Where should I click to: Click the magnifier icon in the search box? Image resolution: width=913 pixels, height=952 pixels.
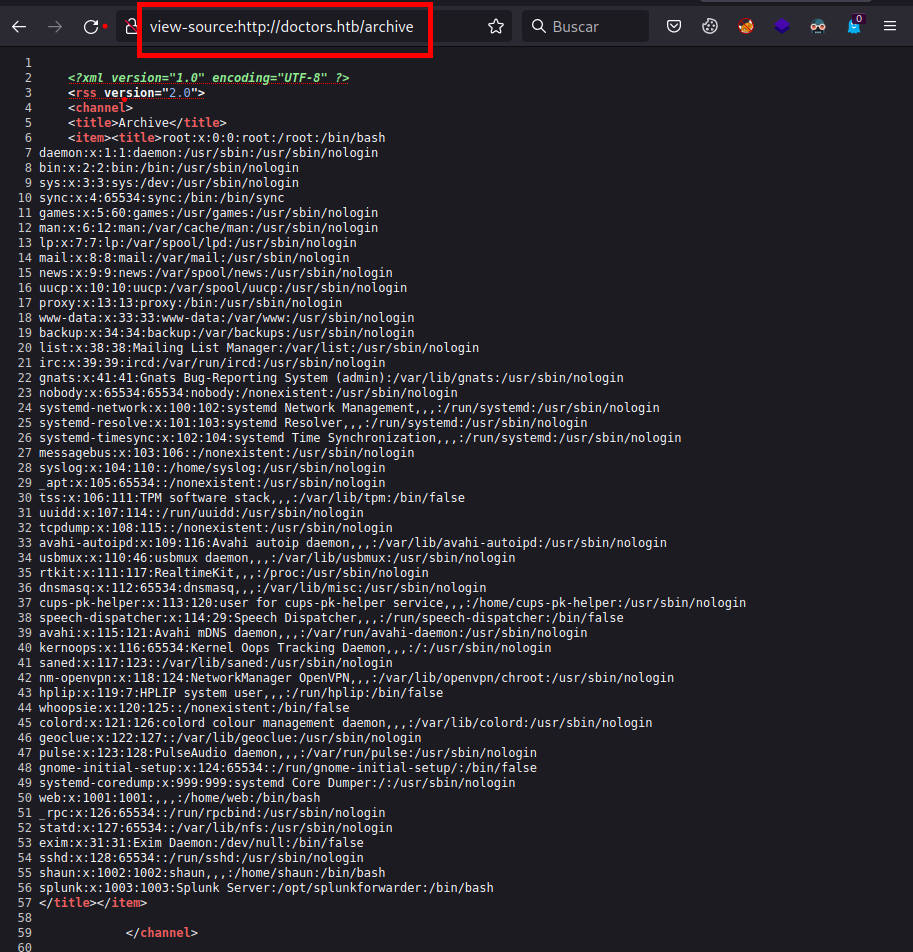[539, 27]
